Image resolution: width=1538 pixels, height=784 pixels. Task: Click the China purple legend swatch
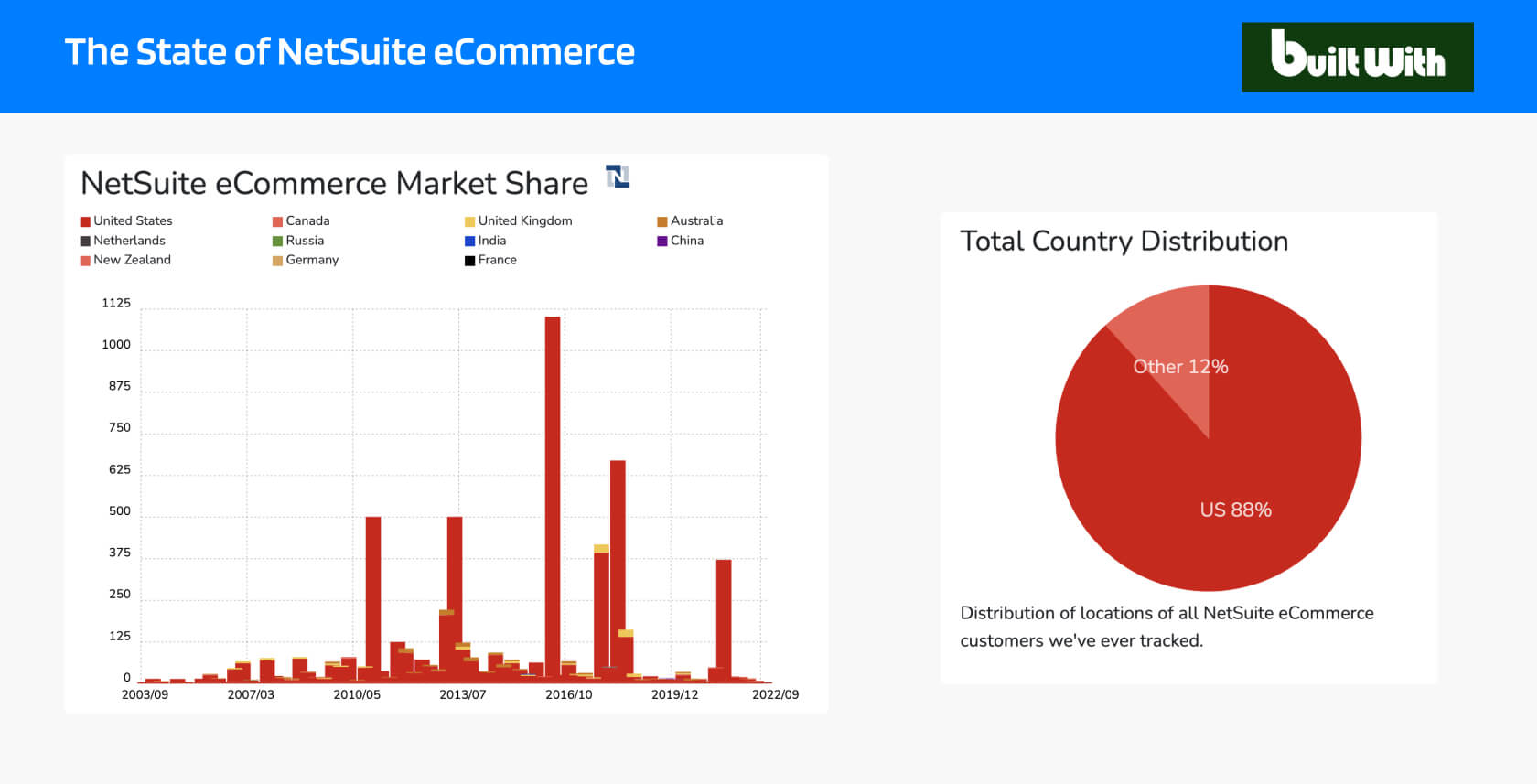point(661,242)
